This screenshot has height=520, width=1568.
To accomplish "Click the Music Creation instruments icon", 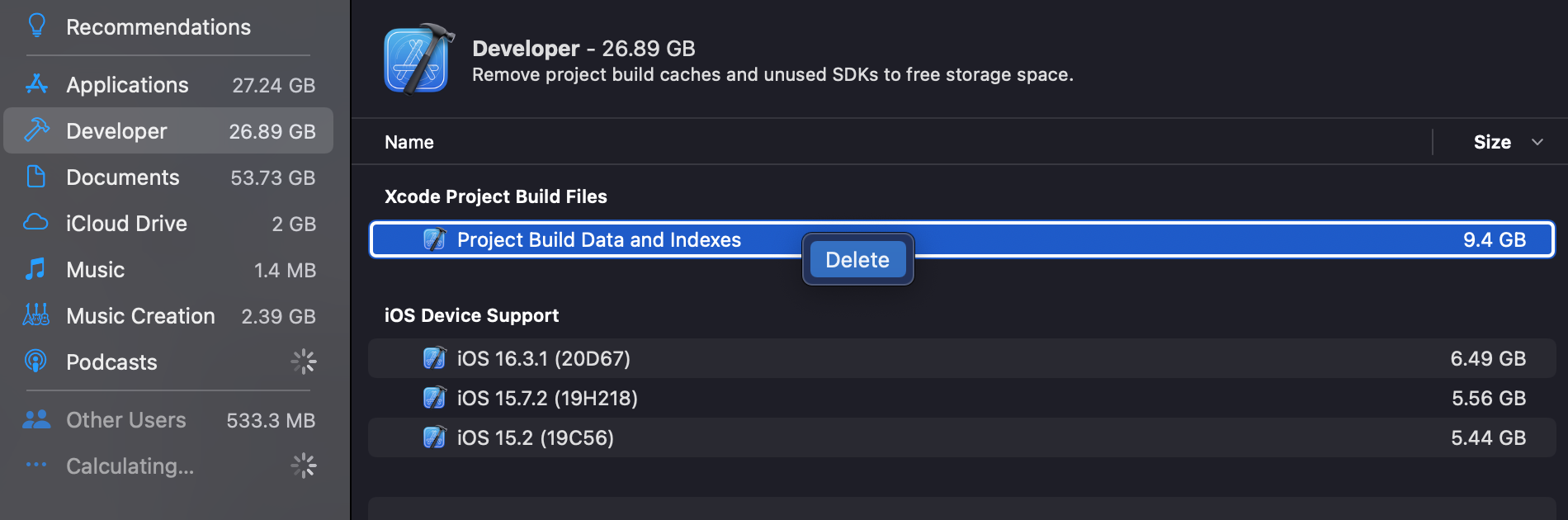I will click(x=36, y=315).
